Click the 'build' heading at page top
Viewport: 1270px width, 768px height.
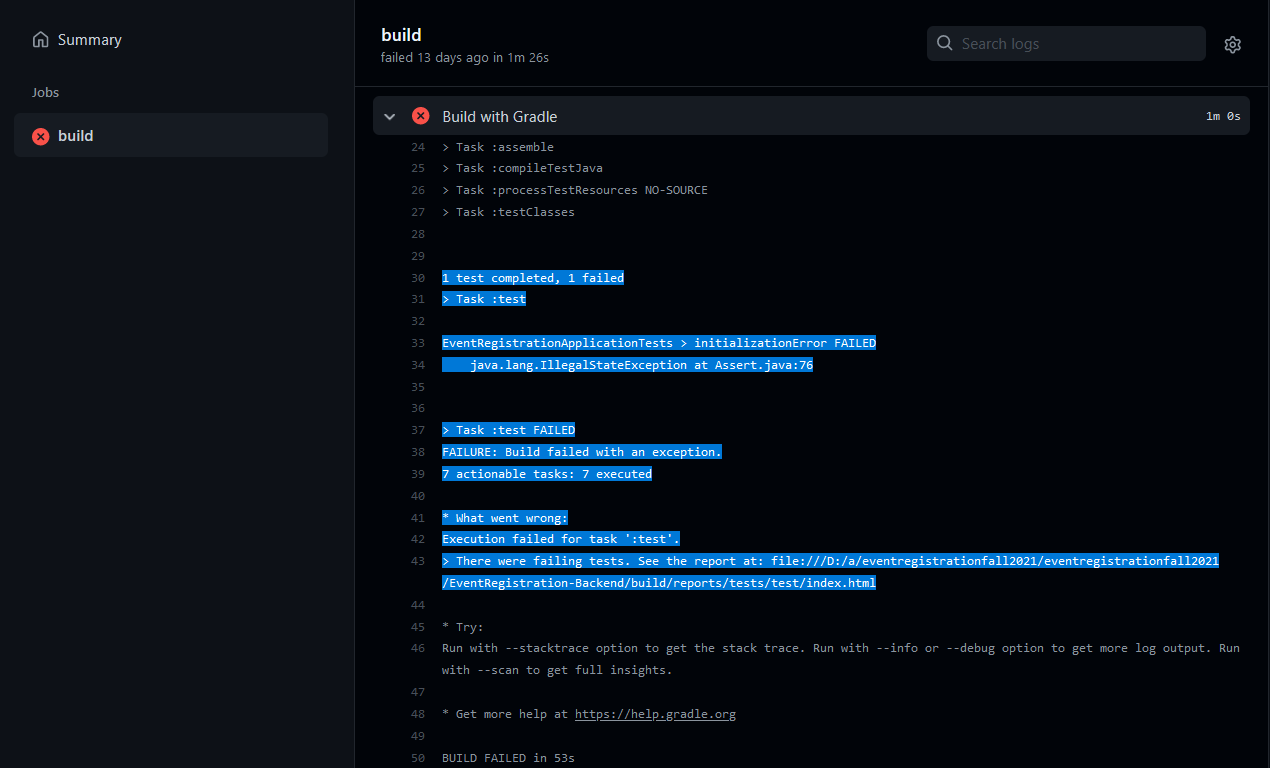(401, 35)
